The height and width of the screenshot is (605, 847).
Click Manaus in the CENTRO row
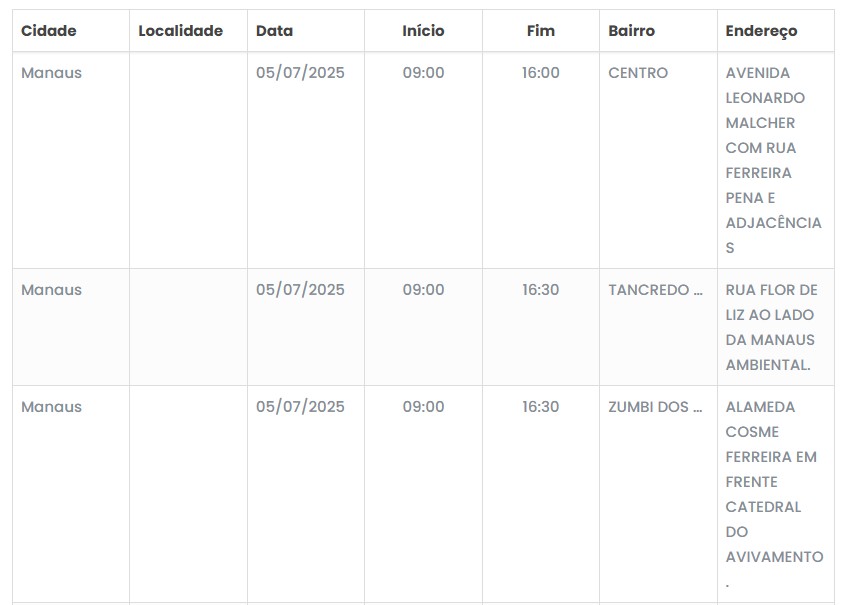(52, 73)
